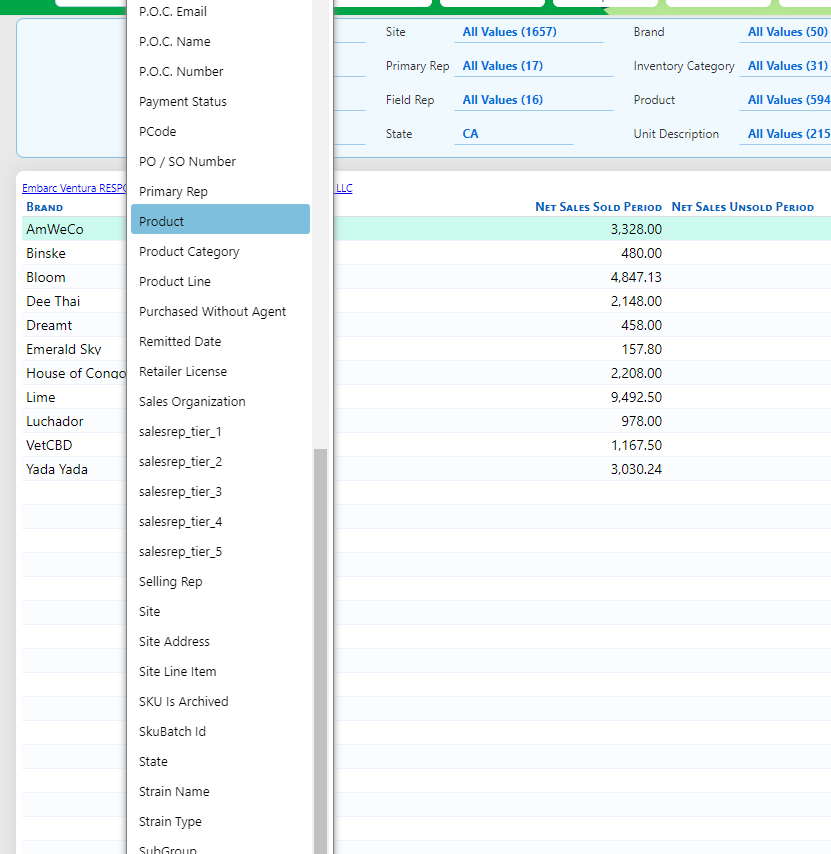Expand Inventory Category filter values
This screenshot has height=854, width=831.
click(x=787, y=66)
